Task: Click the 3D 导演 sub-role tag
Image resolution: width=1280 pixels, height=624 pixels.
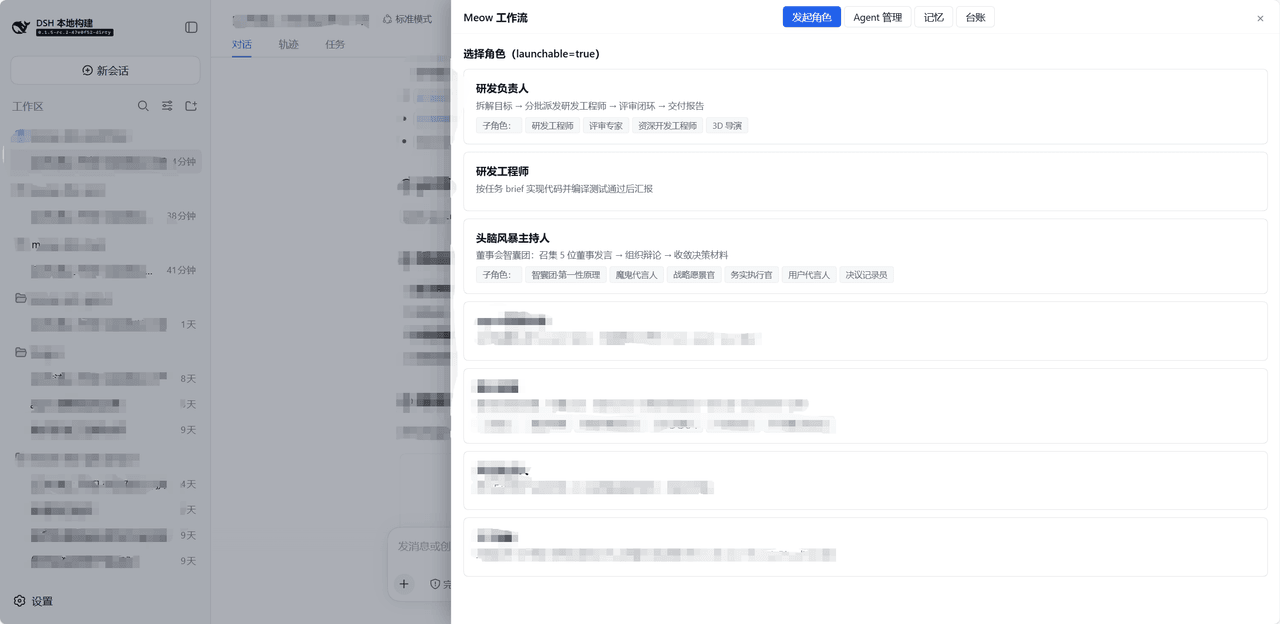Action: coord(727,126)
